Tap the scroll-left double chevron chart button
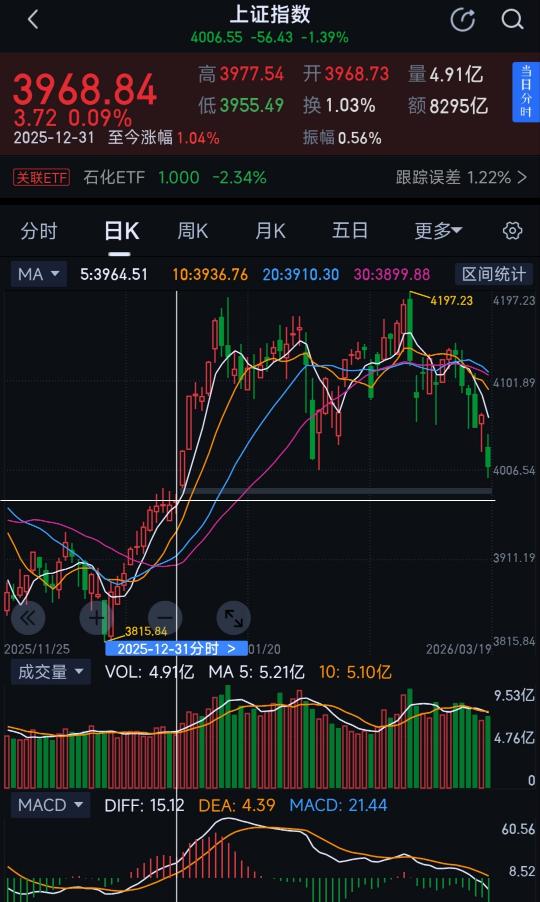 click(27, 618)
